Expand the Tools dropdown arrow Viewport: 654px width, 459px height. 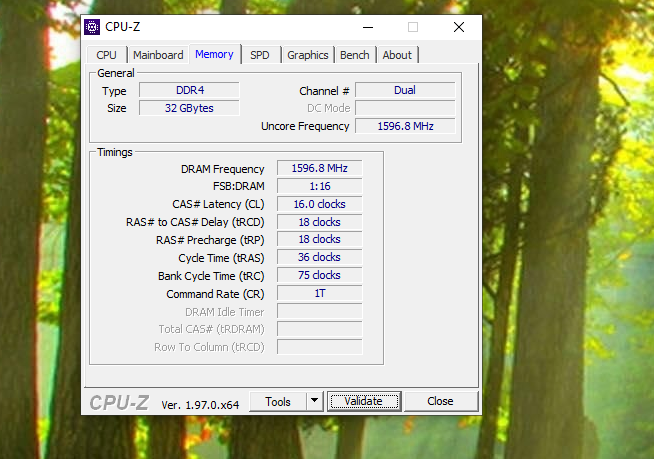point(315,401)
